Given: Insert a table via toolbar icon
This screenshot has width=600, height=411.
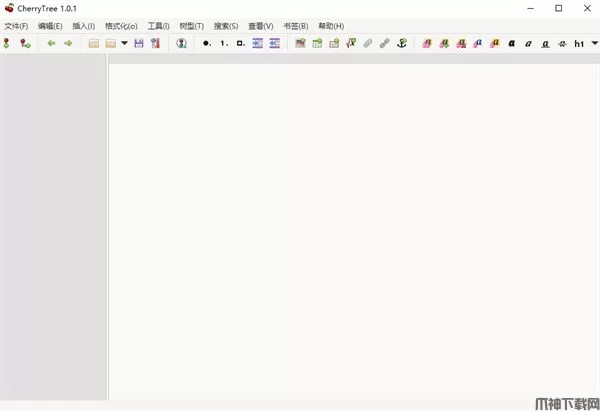Looking at the screenshot, I should [317, 43].
